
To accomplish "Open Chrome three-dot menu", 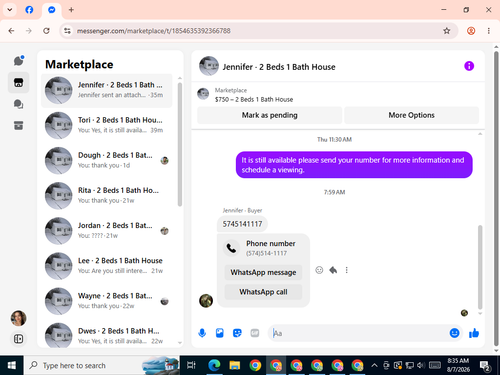I will point(489,31).
